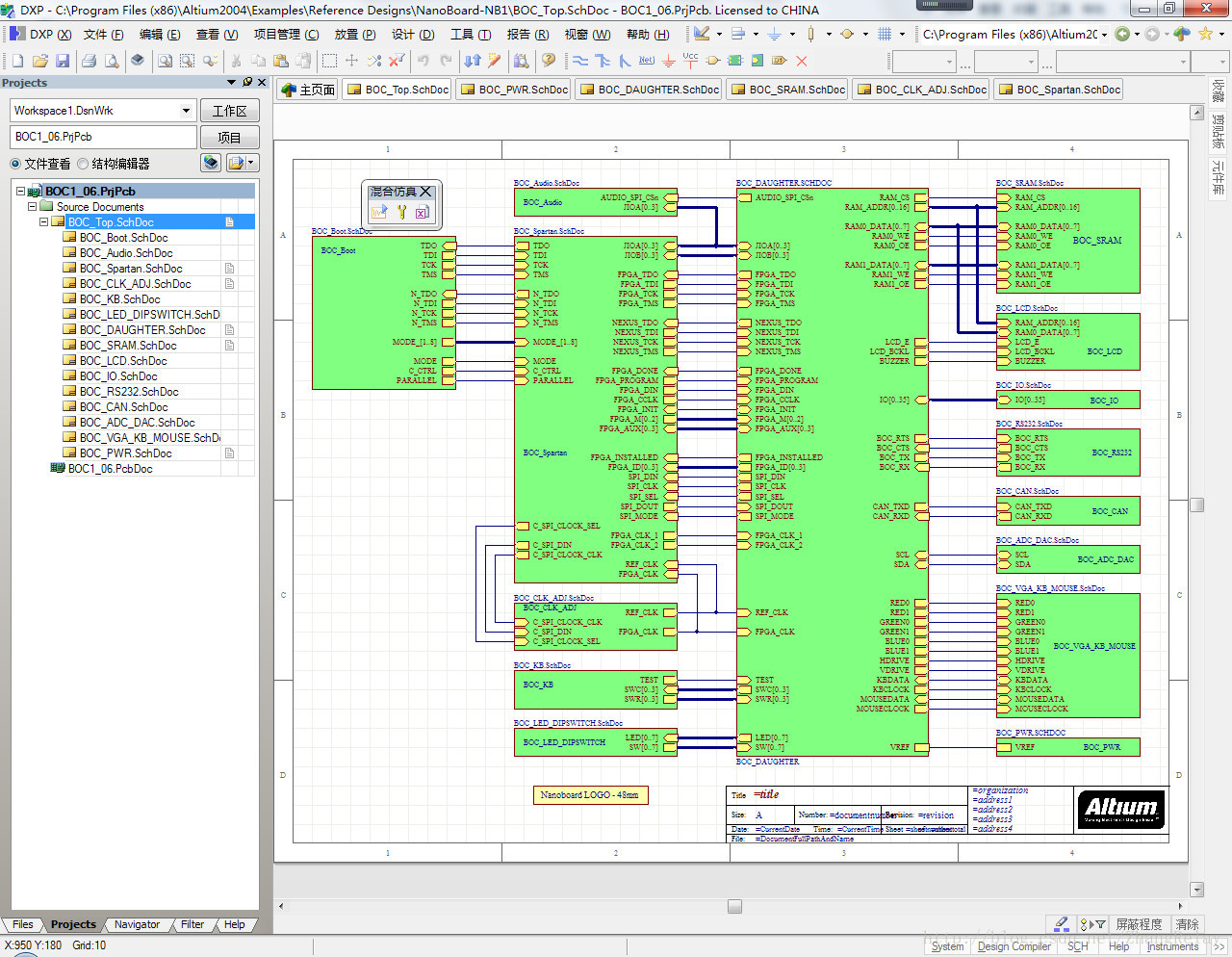Place a VCC power port
Screen dimensions: 1232x957
pyautogui.click(x=691, y=61)
